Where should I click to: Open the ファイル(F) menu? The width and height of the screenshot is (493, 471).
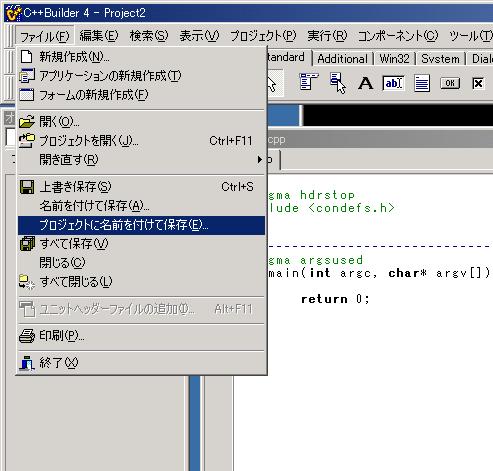tap(45, 36)
